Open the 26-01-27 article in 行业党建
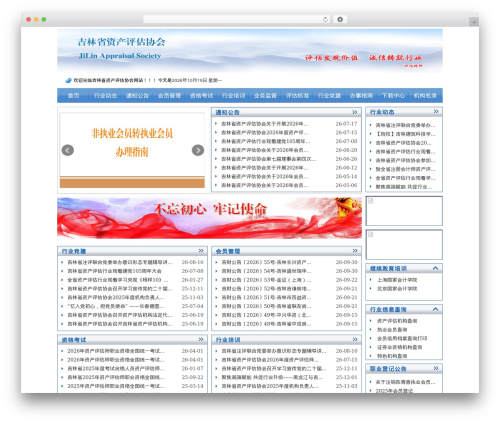 point(118,280)
